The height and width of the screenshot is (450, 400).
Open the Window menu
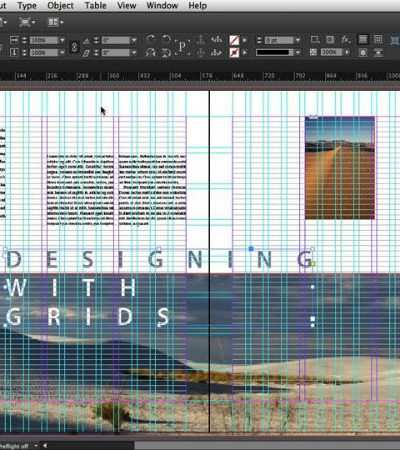tap(162, 6)
